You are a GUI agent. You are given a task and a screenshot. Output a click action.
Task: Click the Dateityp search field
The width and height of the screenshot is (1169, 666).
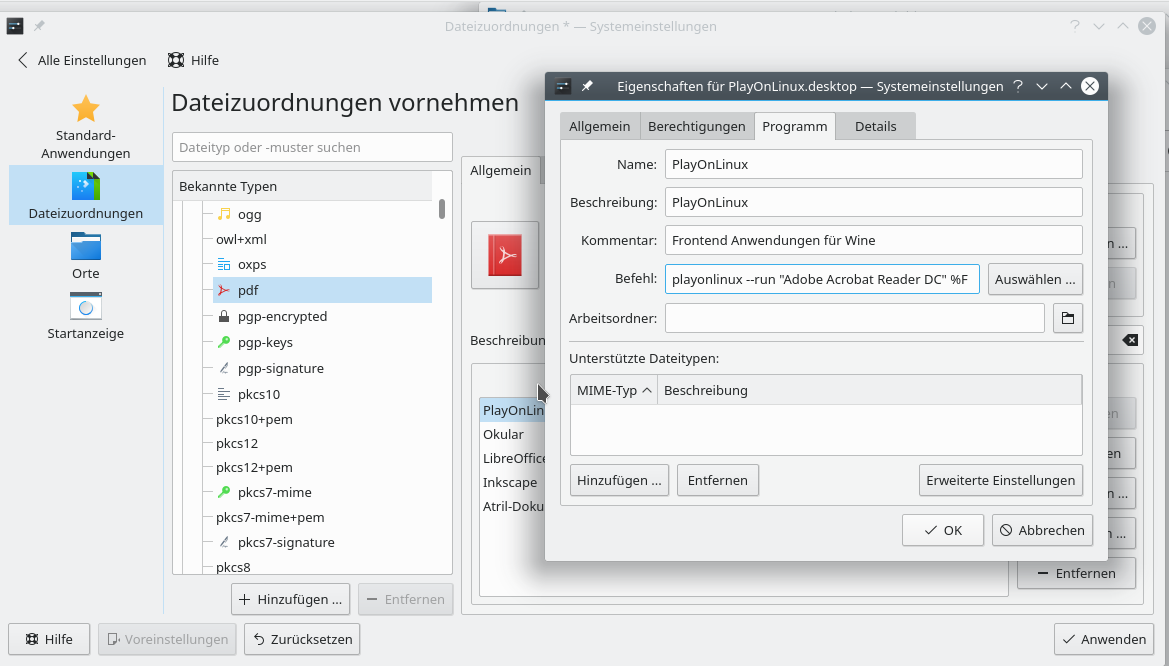[x=312, y=146]
